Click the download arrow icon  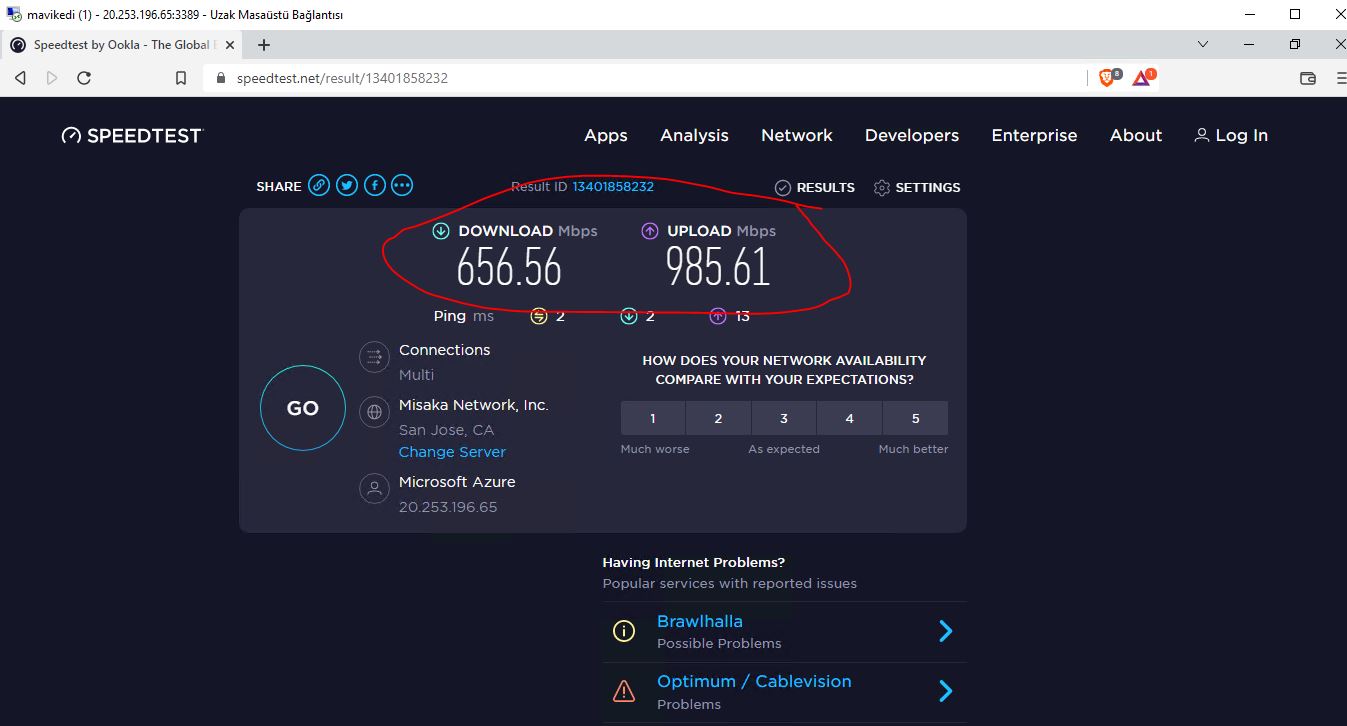[x=441, y=231]
